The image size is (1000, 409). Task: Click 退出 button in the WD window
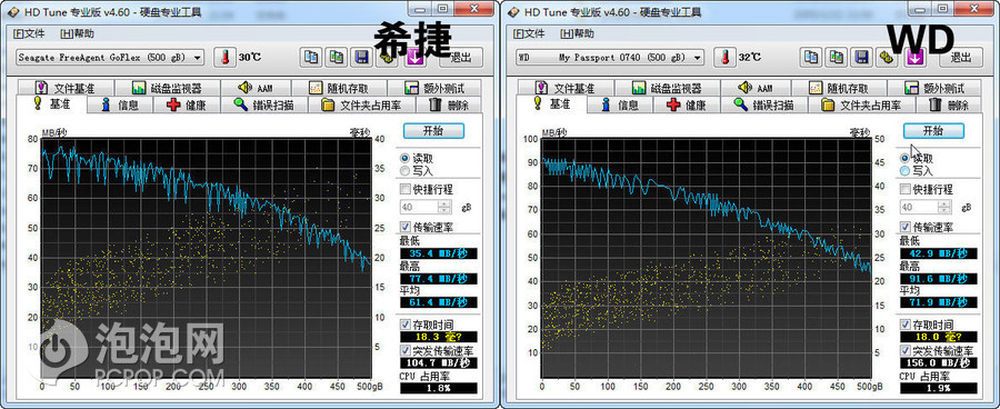point(961,57)
